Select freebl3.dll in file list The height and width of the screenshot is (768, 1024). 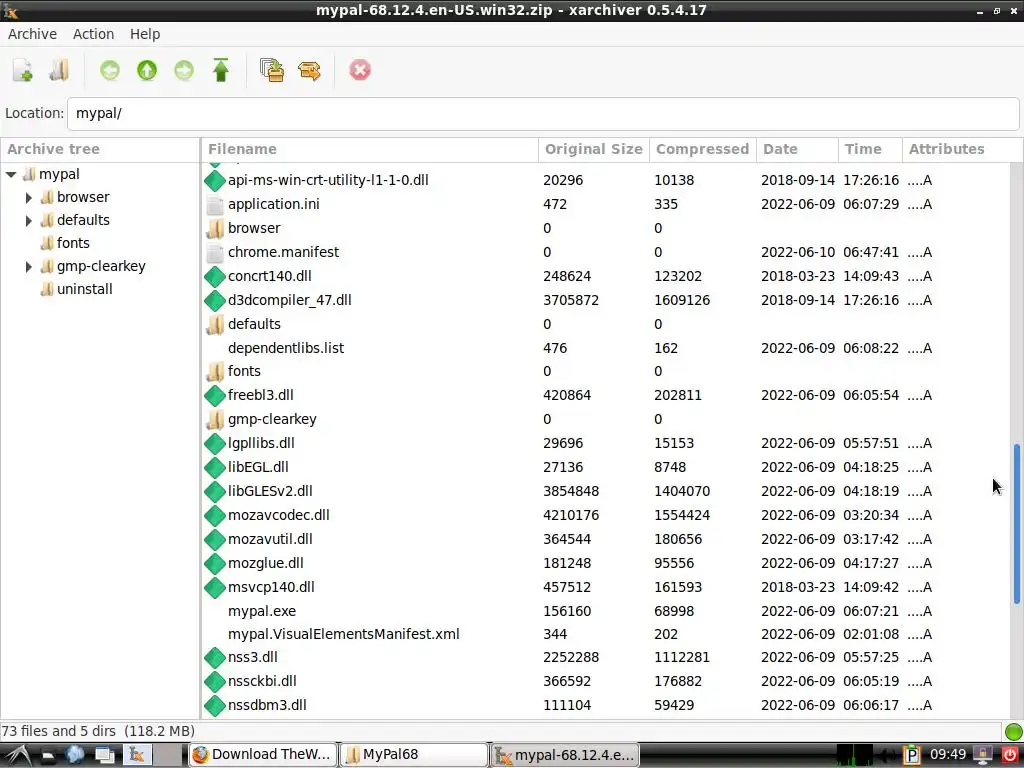click(x=261, y=395)
